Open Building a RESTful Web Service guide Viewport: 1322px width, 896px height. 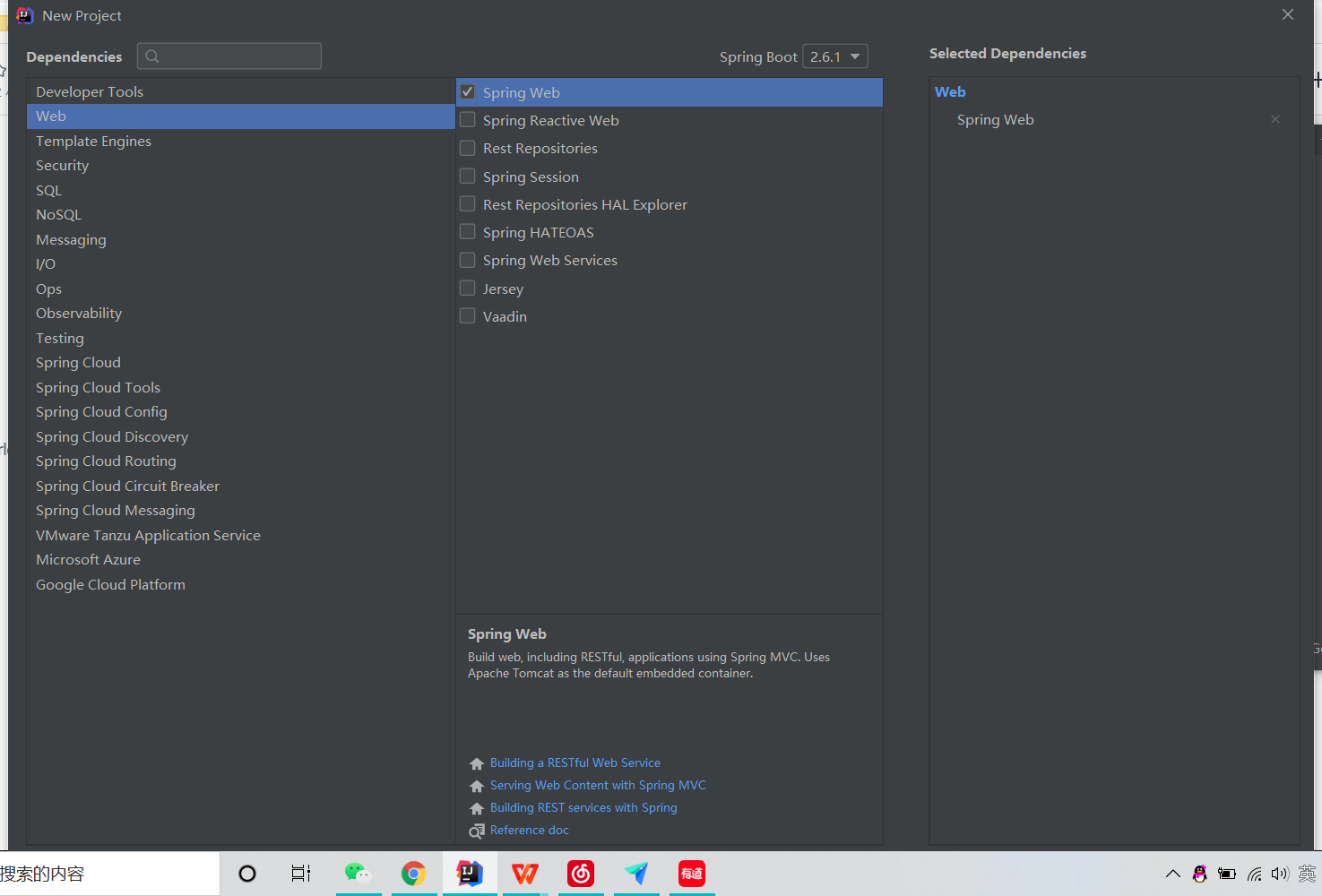575,762
